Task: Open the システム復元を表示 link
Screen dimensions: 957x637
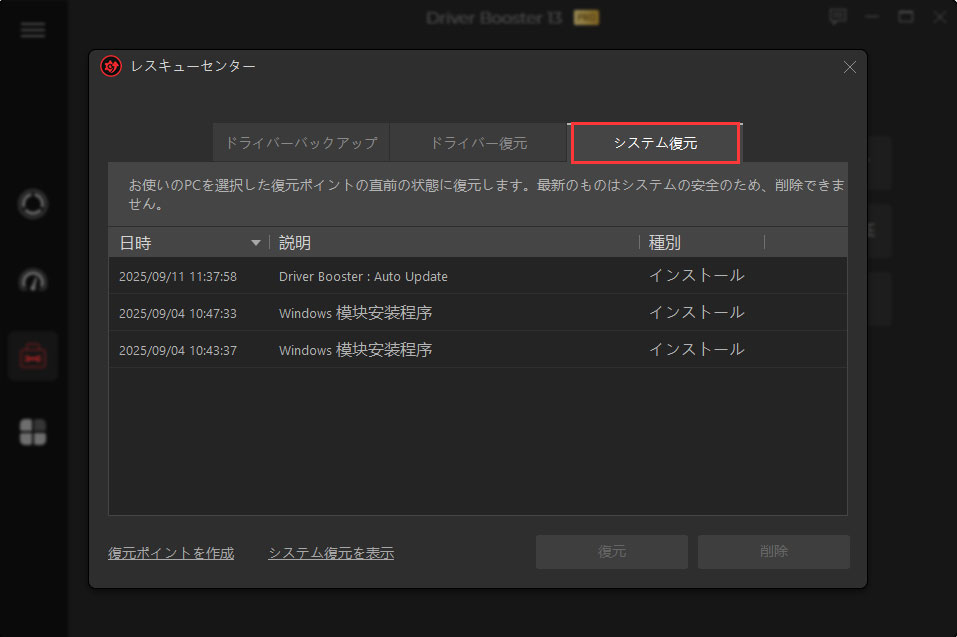Action: [x=331, y=553]
